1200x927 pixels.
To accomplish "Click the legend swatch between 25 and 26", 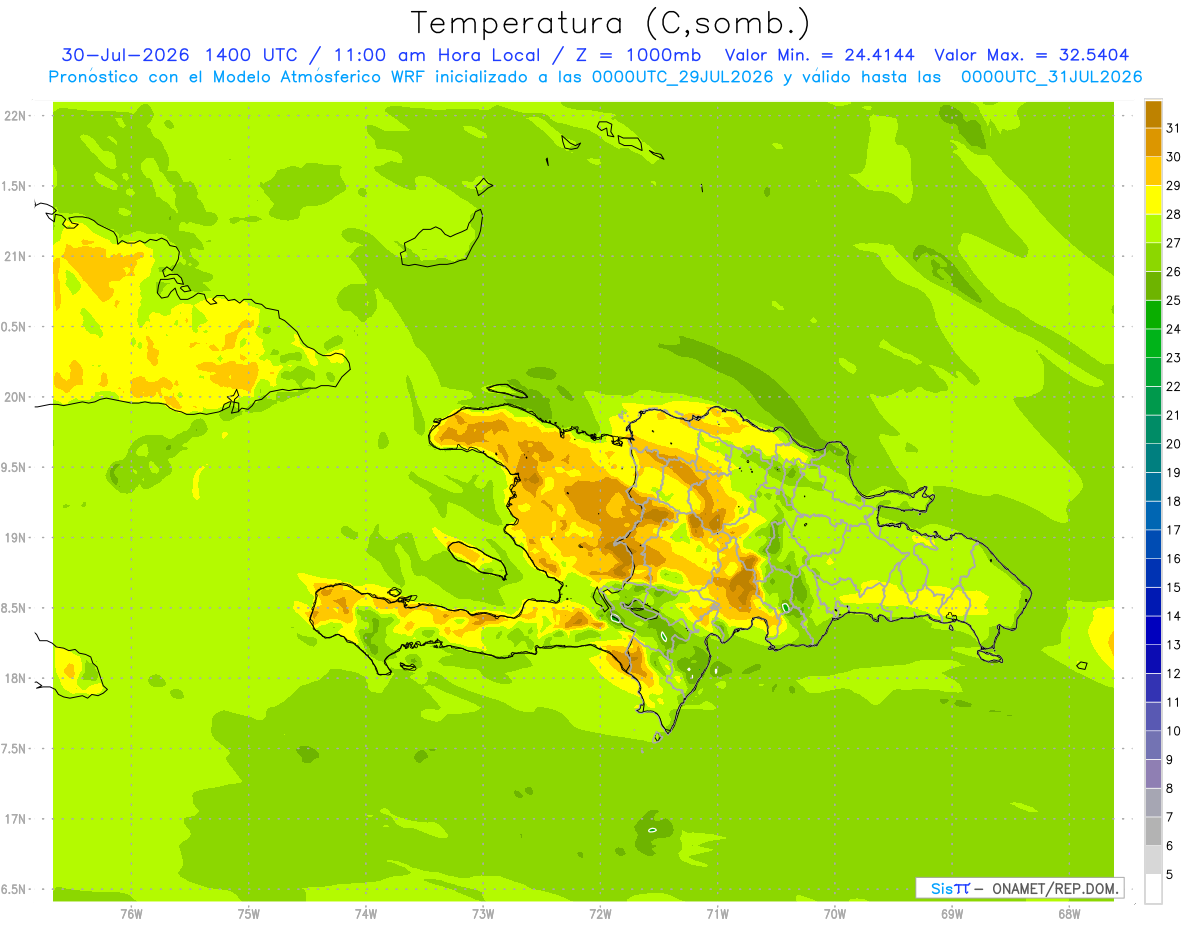I will click(1153, 286).
